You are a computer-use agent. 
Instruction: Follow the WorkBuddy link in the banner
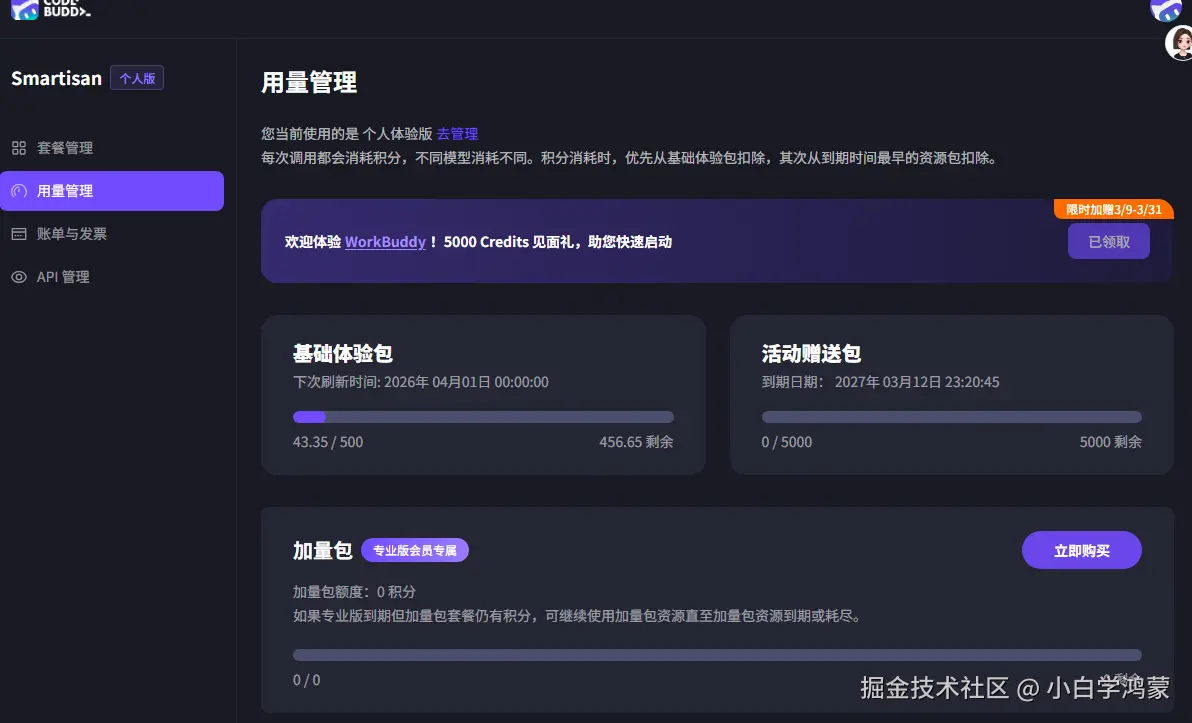pyautogui.click(x=385, y=241)
